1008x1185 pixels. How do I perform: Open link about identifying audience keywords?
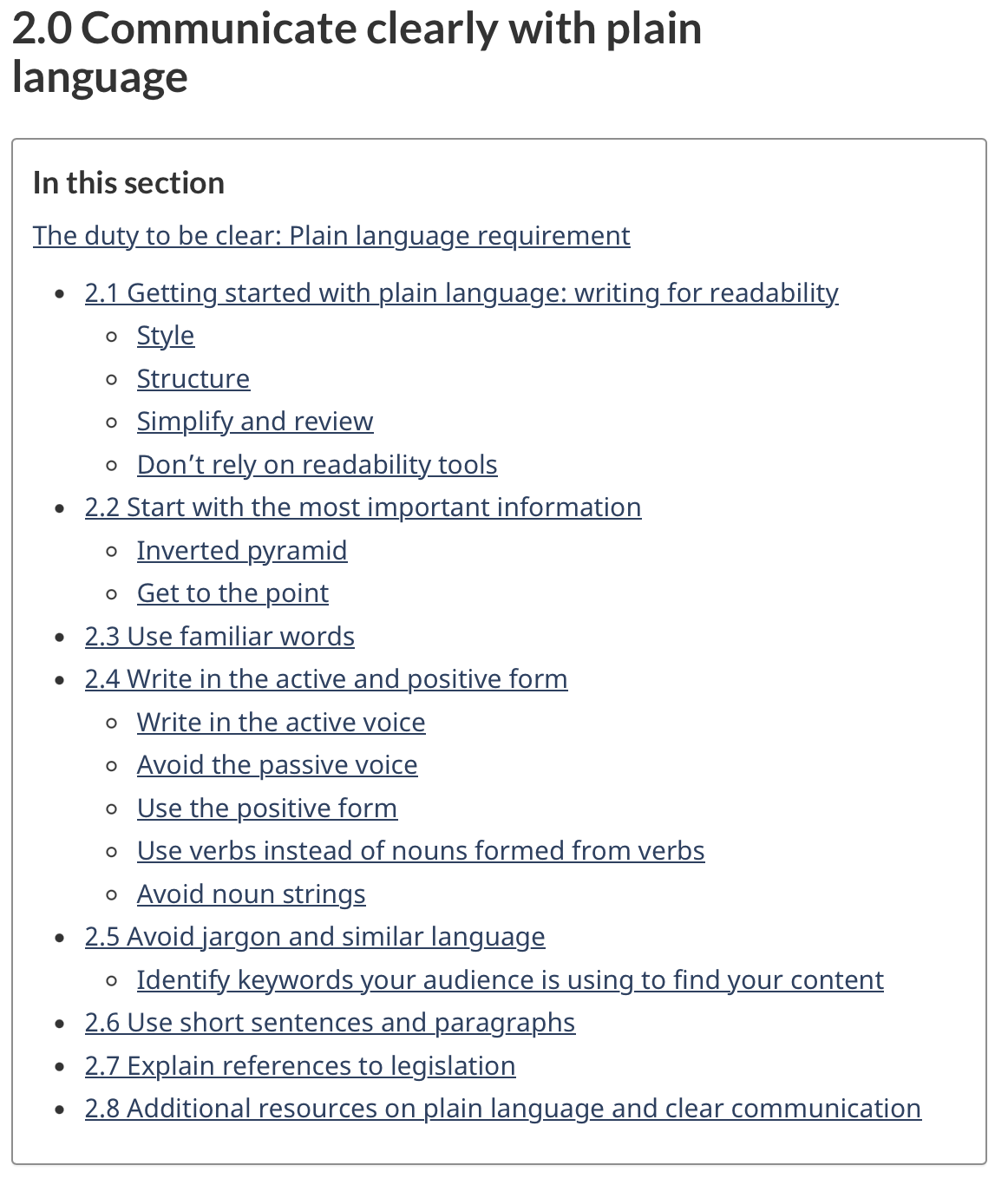click(509, 979)
